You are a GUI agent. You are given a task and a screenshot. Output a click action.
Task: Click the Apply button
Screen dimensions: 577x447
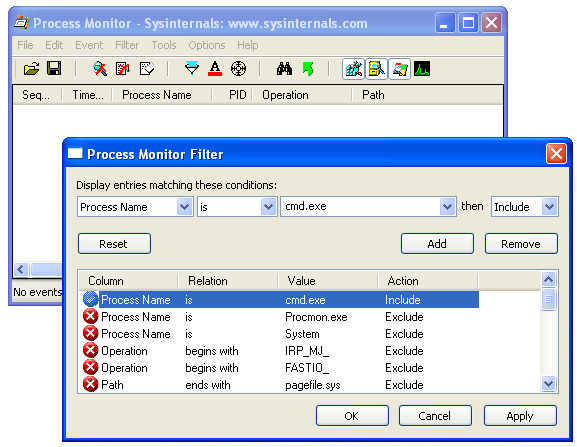pos(520,416)
